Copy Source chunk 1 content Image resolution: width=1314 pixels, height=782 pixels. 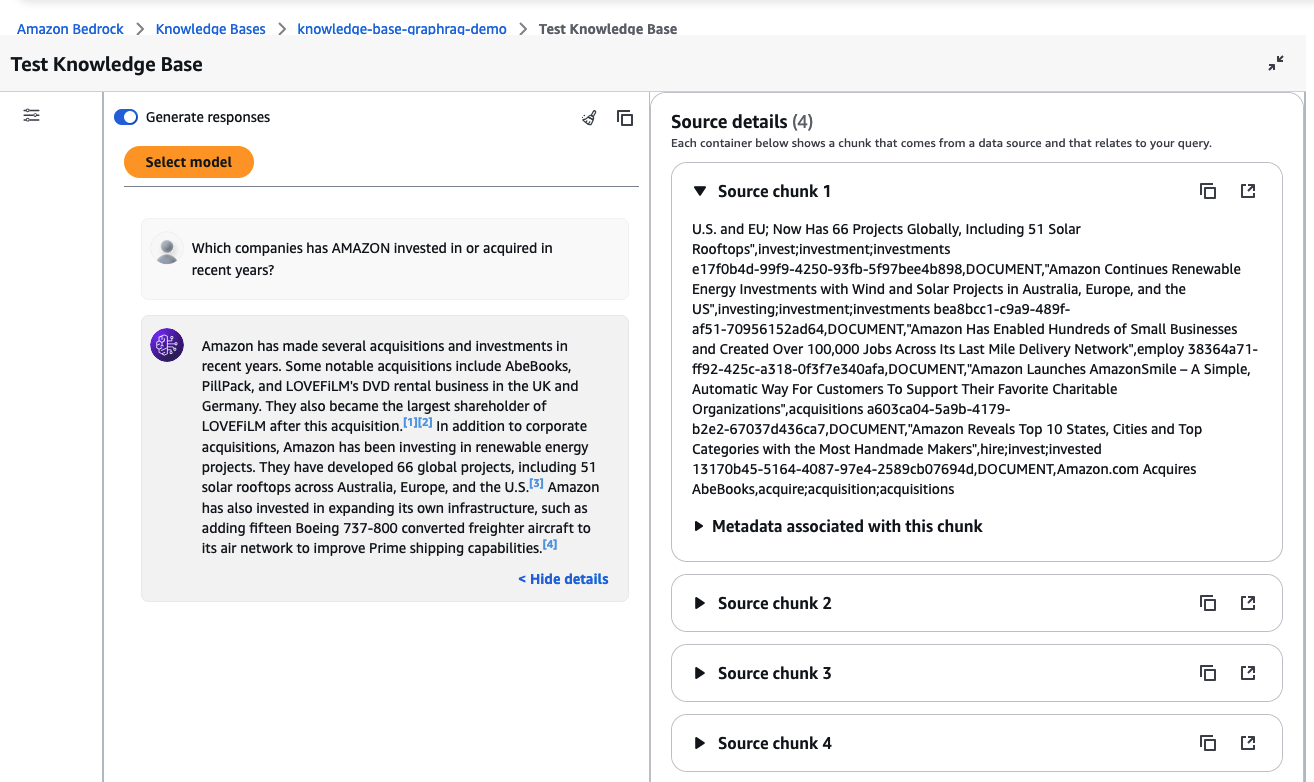point(1208,191)
